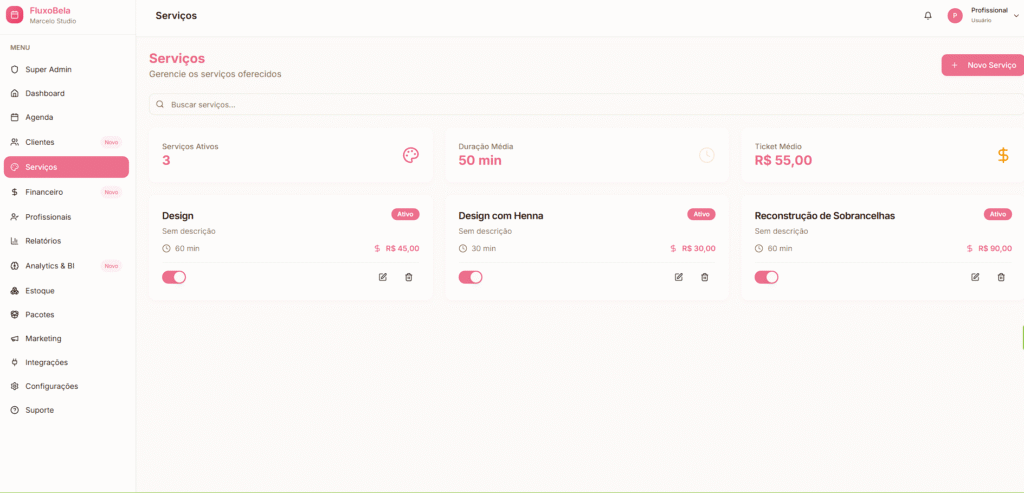Delete the Design com Henna service
Screen dimensions: 1024x493
point(704,277)
